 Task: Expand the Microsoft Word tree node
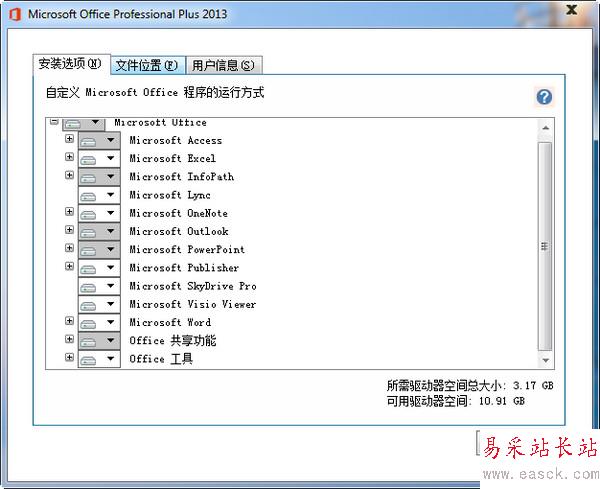pos(69,321)
